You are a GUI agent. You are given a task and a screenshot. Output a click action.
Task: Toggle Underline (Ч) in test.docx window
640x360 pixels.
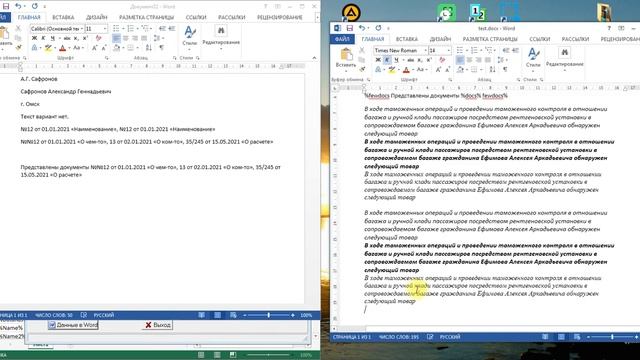click(396, 60)
